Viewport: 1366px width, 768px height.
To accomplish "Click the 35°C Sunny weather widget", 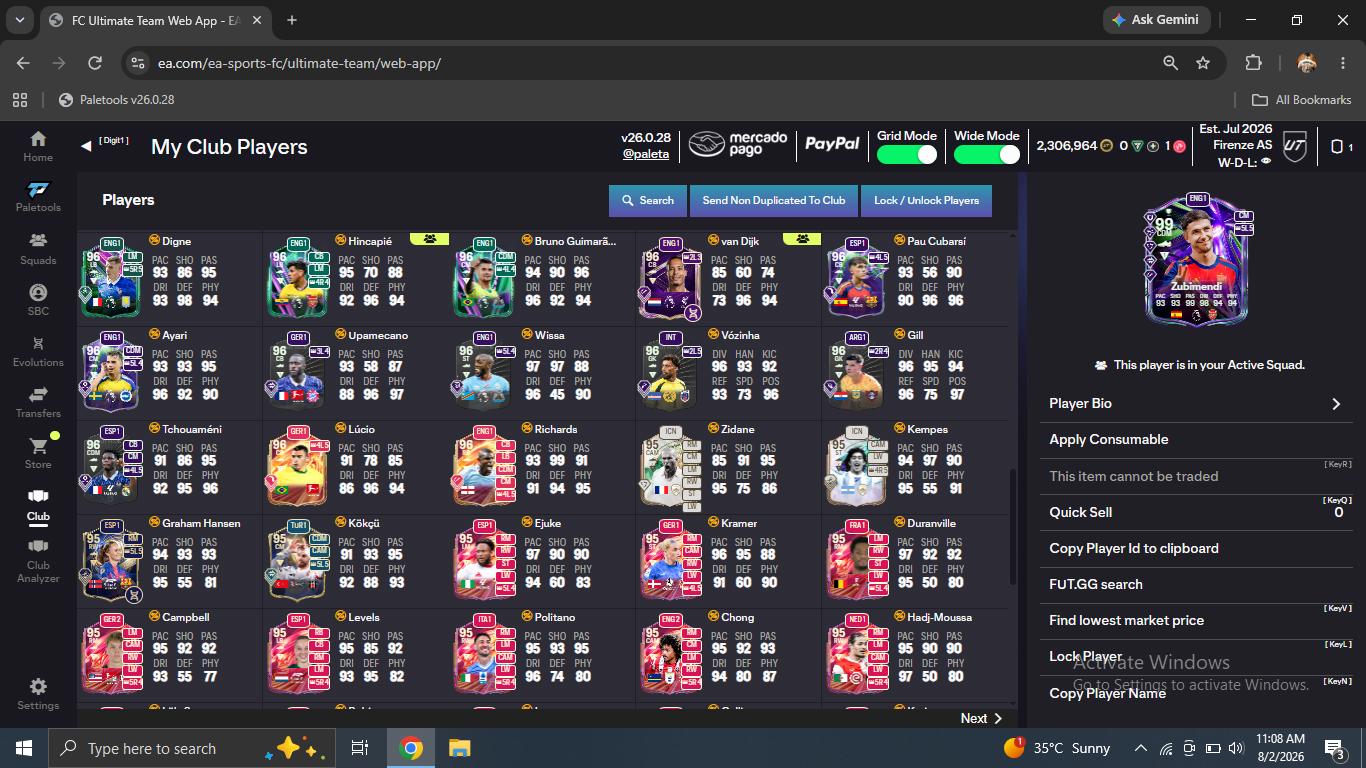I will 1057,748.
